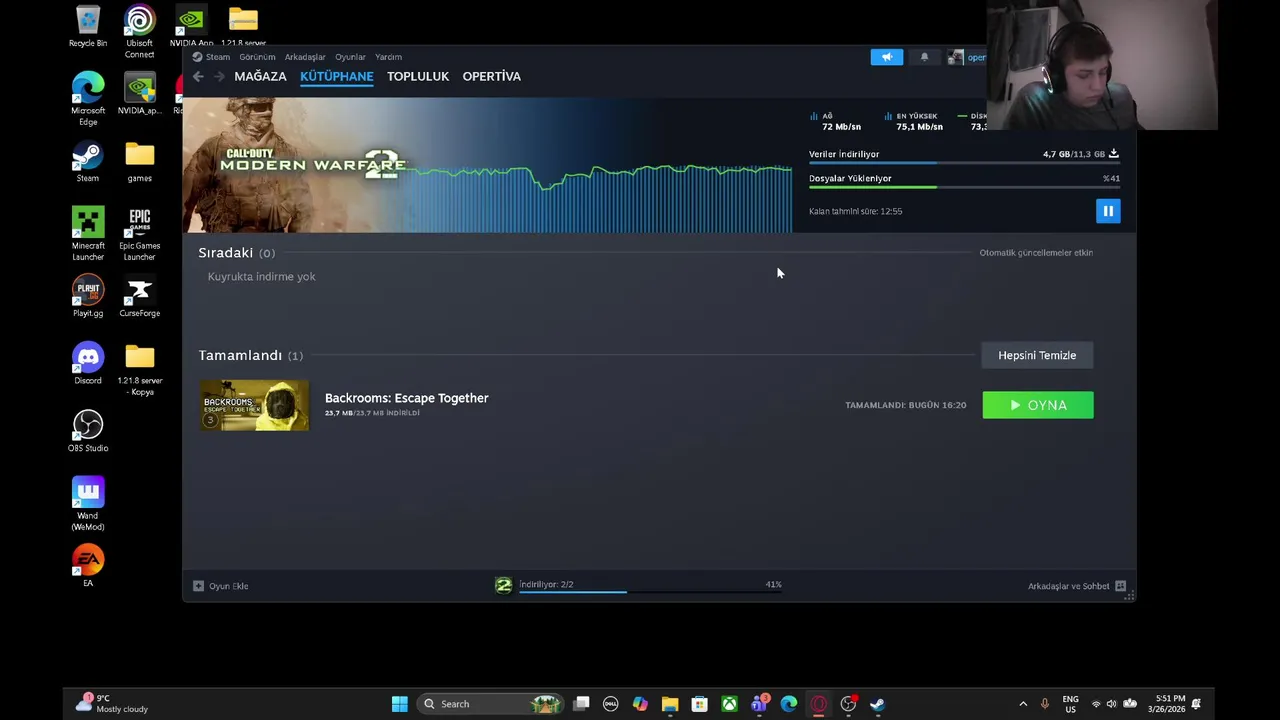Click the Steam forward arrow
This screenshot has width=1280, height=720.
(220, 76)
